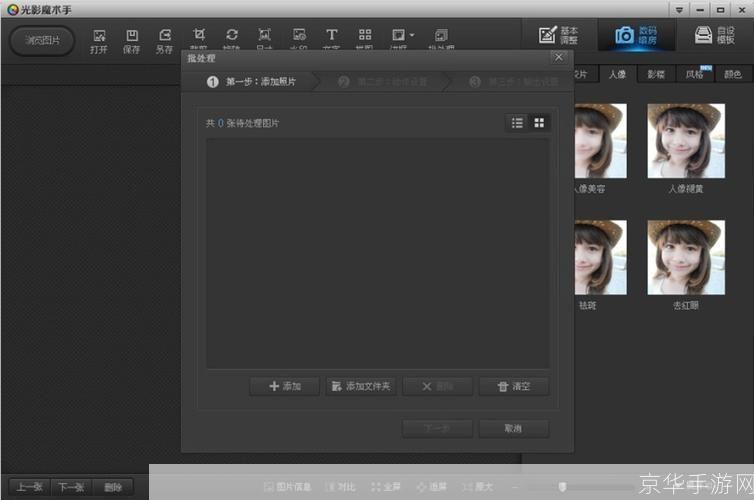Select the 影楼 effects sub-tab
Viewport: 754px width, 500px height.
click(x=656, y=74)
